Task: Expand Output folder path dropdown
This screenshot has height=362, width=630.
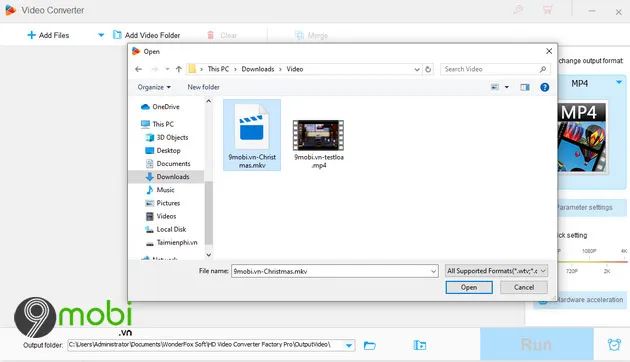Action: point(349,345)
